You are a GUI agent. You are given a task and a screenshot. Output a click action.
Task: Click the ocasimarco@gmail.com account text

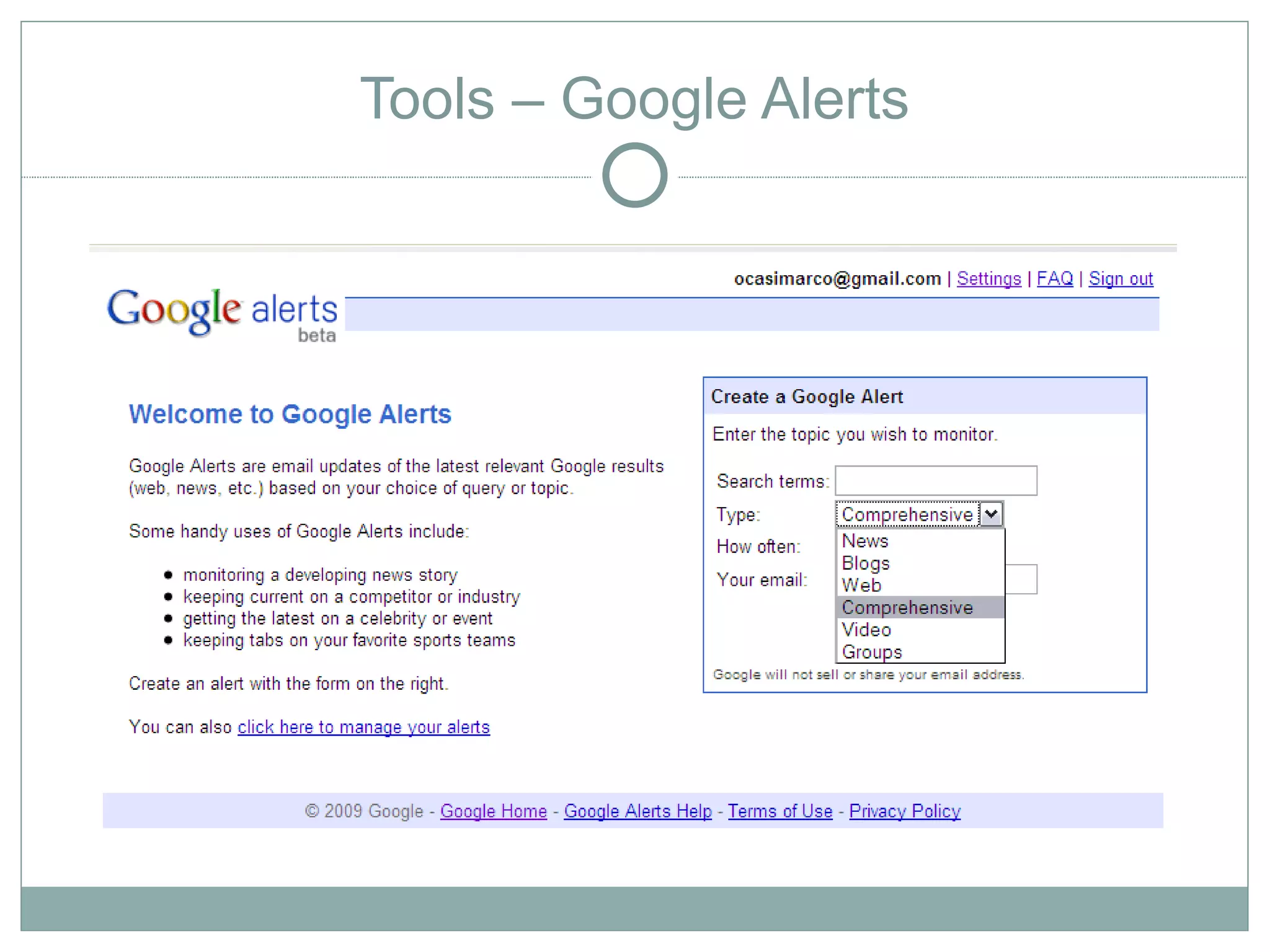(x=837, y=279)
